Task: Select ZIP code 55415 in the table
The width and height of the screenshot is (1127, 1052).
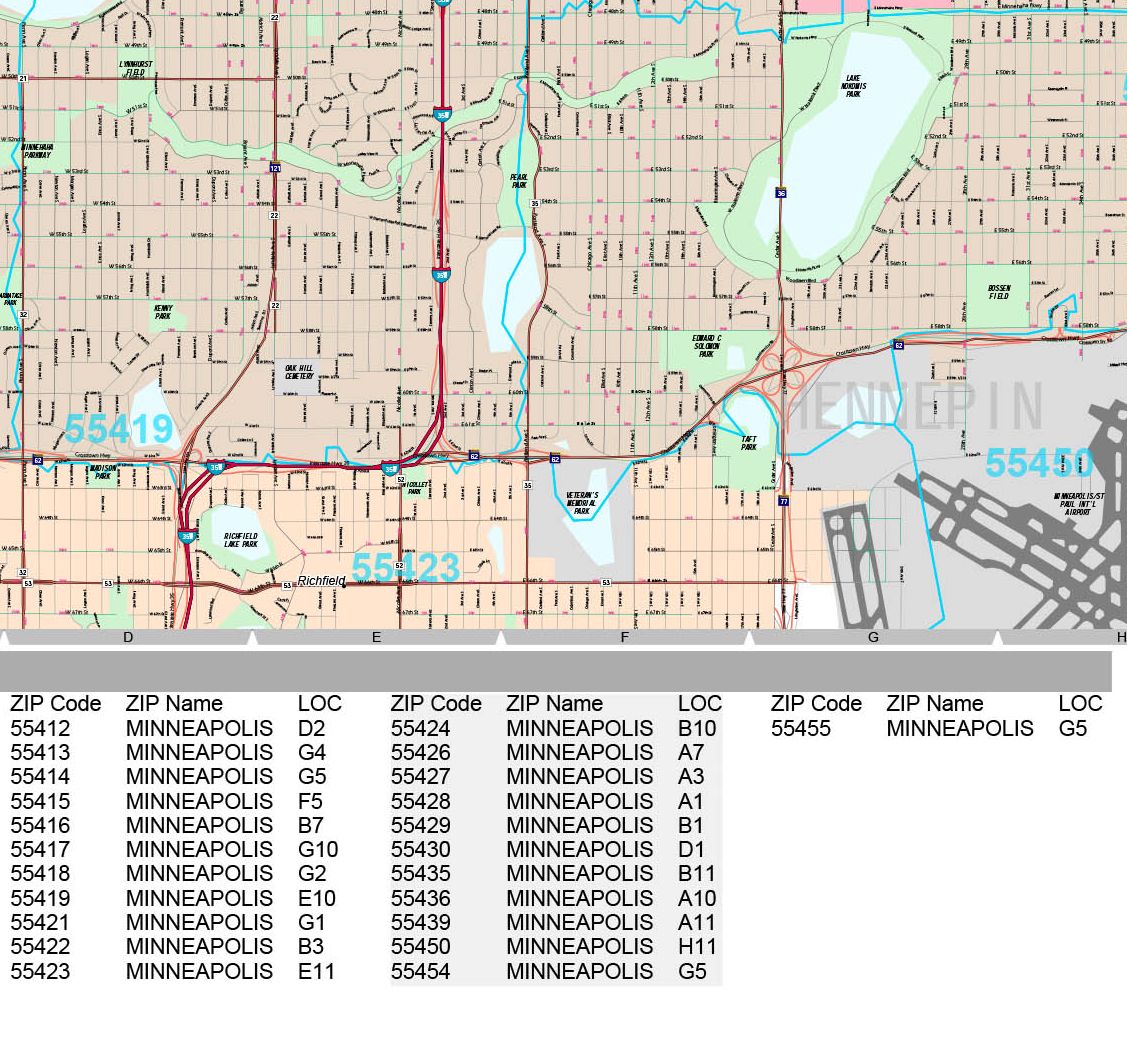Action: (x=40, y=801)
